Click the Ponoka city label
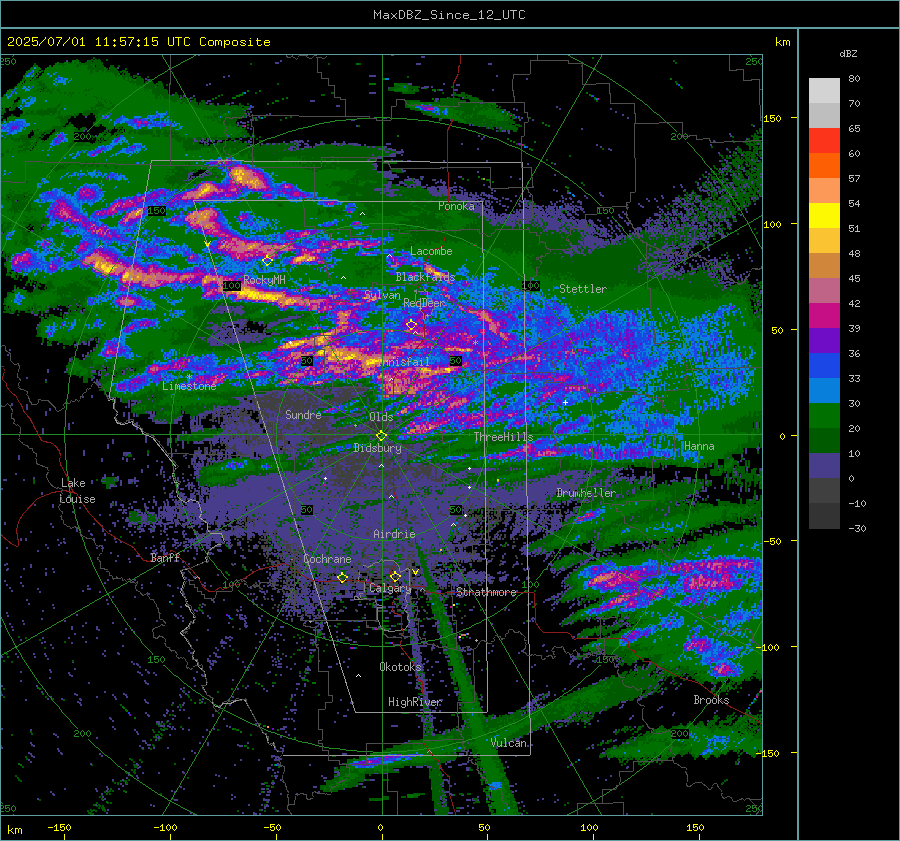900x841 pixels. click(x=456, y=206)
